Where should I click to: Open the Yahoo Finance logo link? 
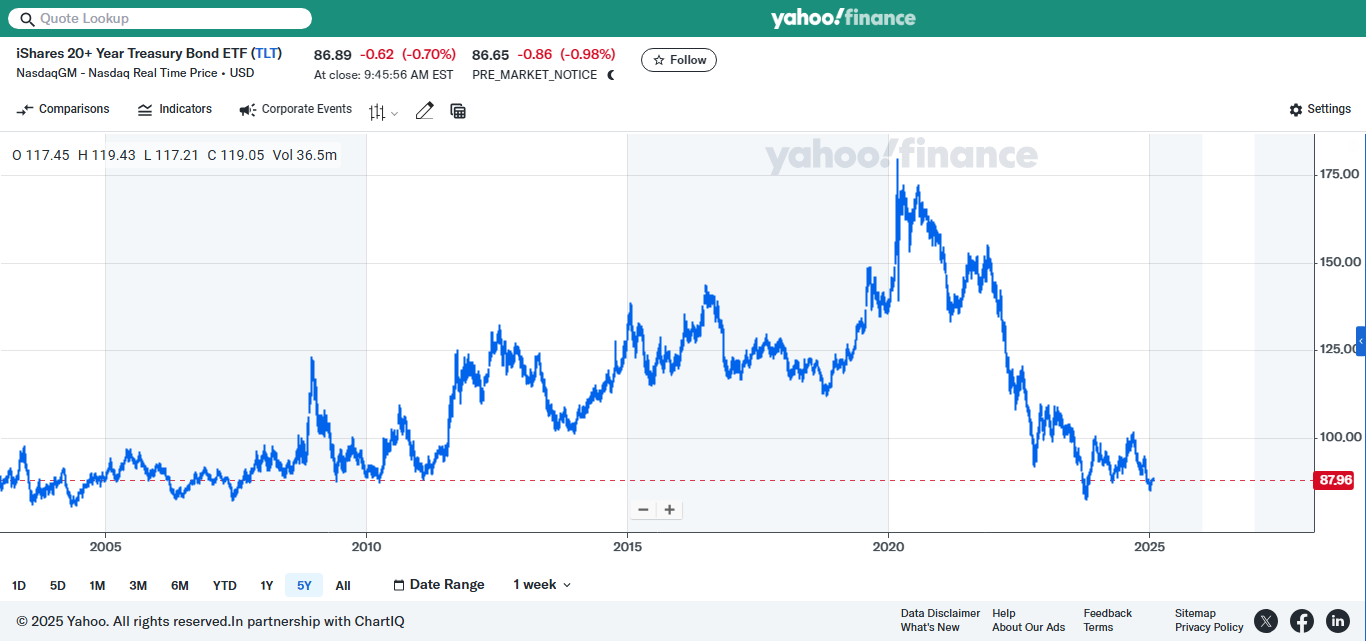(x=843, y=18)
